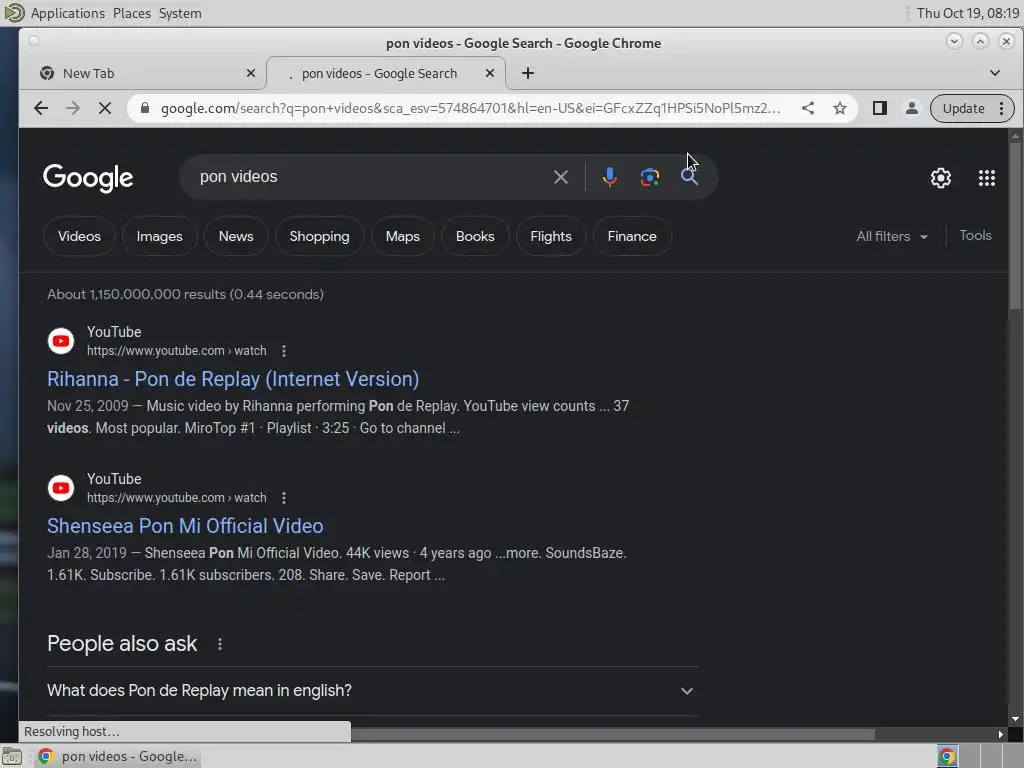Click YouTube favicon of Shenseea result
Image resolution: width=1024 pixels, height=768 pixels.
(x=61, y=488)
